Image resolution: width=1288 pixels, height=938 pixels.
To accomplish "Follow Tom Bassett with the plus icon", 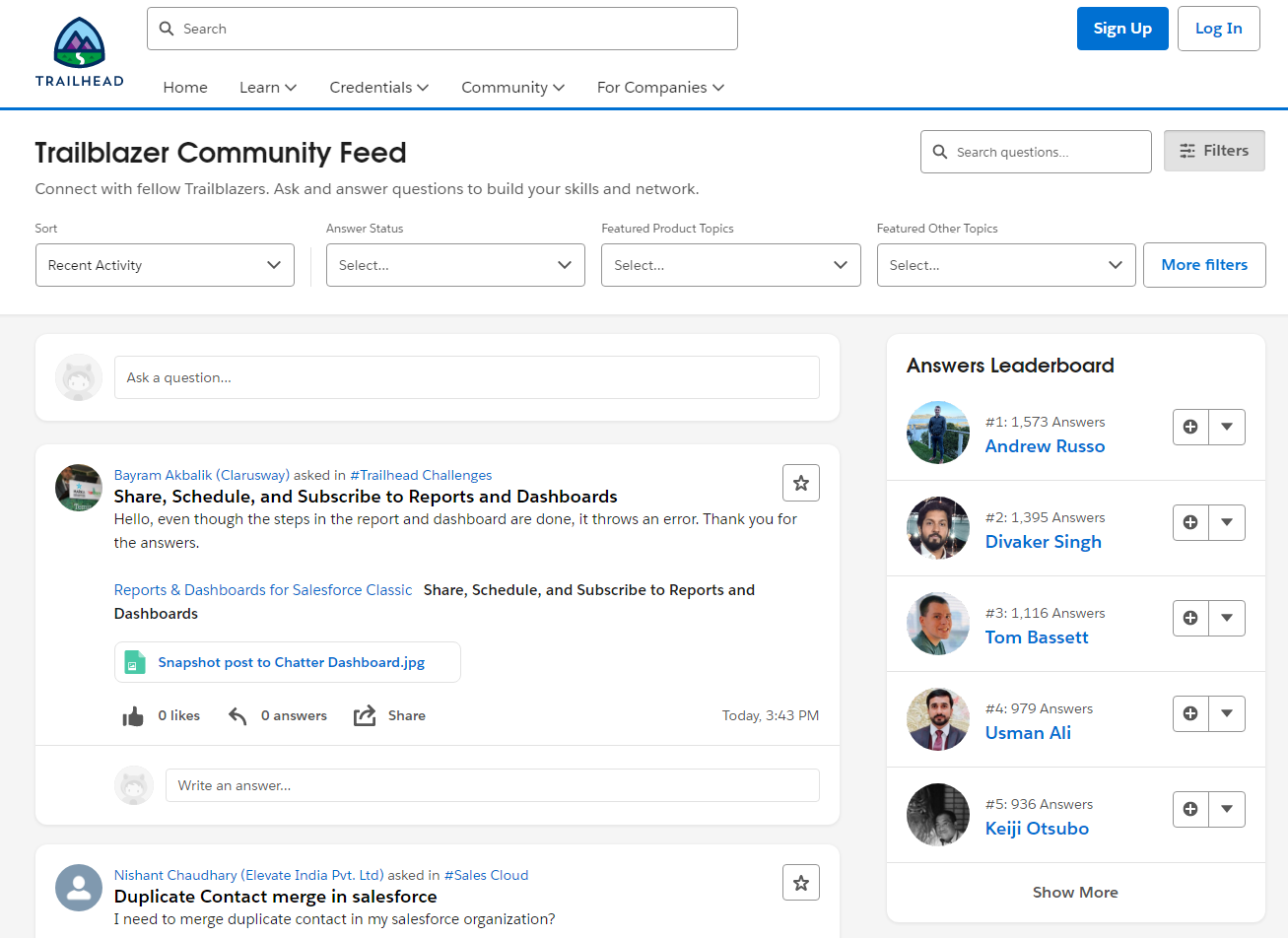I will click(1190, 618).
